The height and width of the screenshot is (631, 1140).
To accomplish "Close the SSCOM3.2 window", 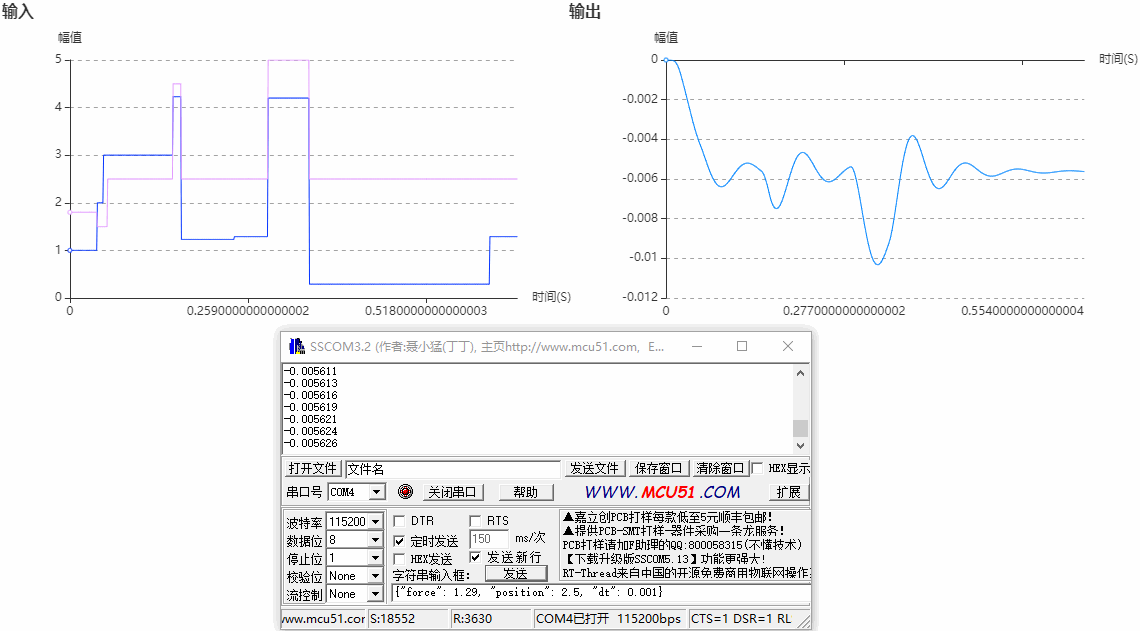I will point(788,346).
